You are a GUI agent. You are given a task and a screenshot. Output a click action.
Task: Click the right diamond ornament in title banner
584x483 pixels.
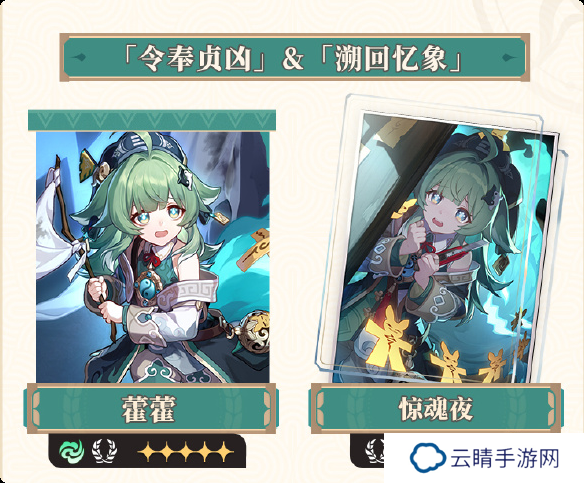tap(510, 57)
